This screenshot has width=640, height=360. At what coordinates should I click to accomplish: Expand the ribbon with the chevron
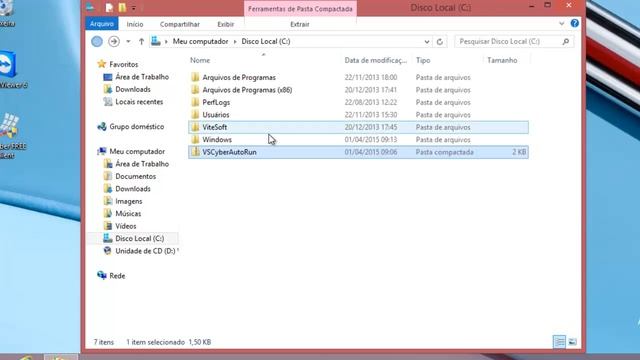click(561, 24)
